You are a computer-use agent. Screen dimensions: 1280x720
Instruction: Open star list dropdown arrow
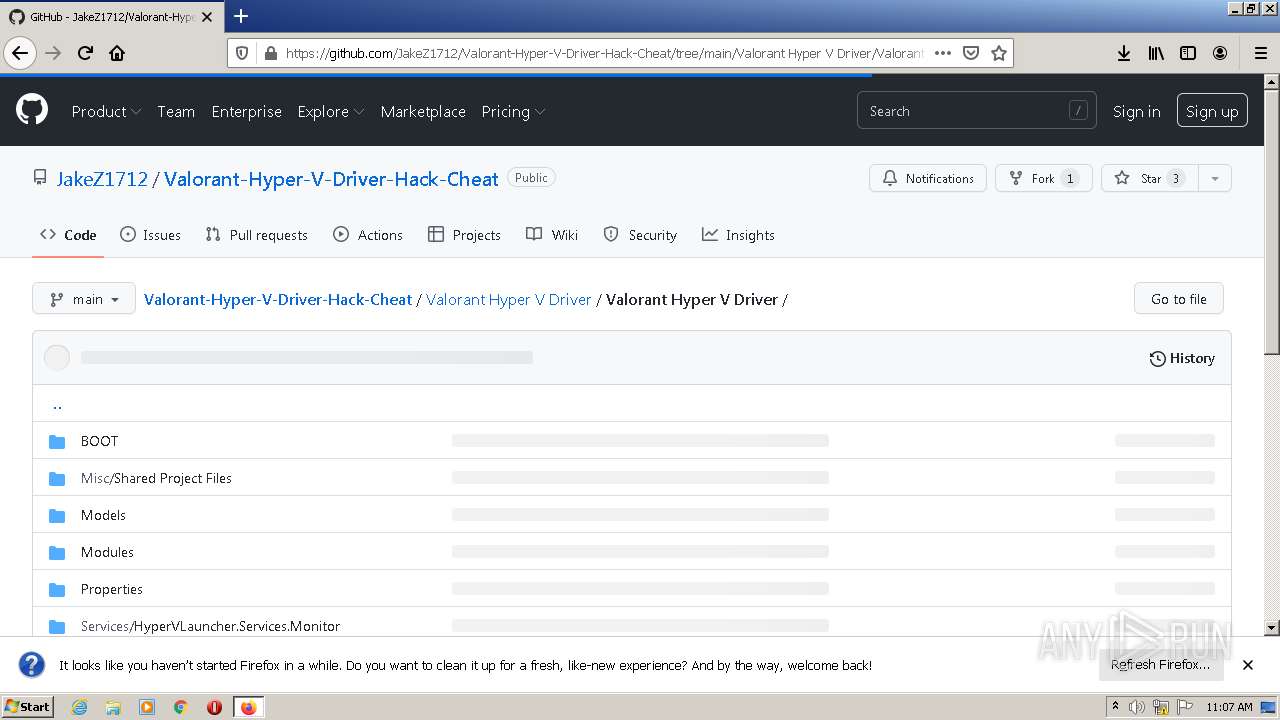click(1215, 178)
